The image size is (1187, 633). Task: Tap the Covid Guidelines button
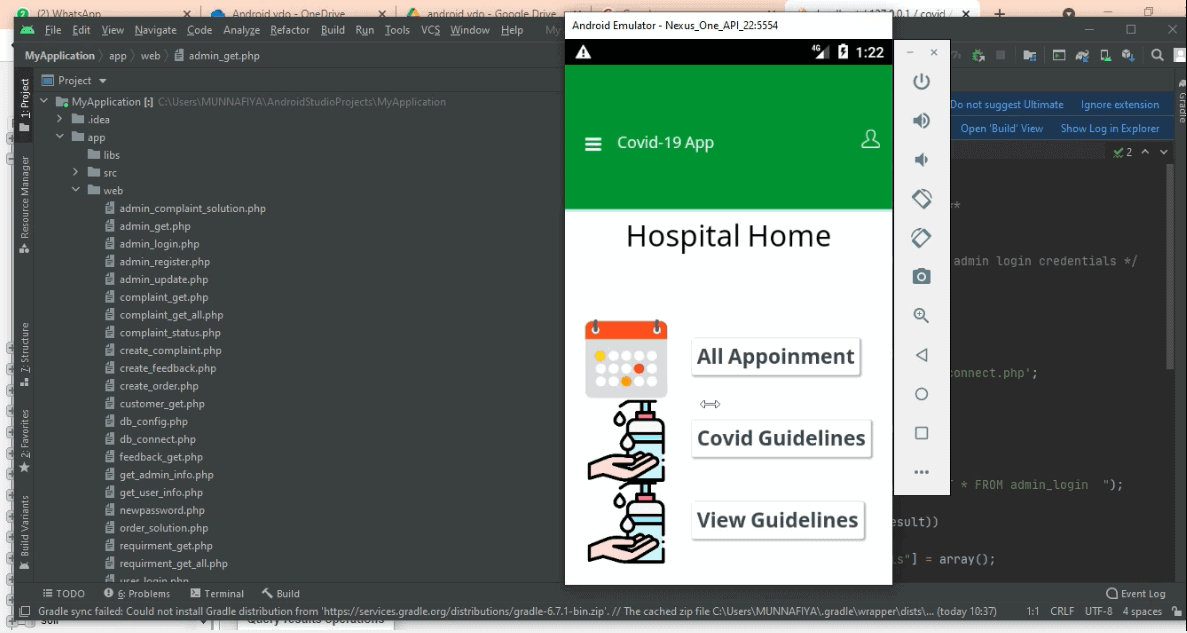tap(781, 438)
